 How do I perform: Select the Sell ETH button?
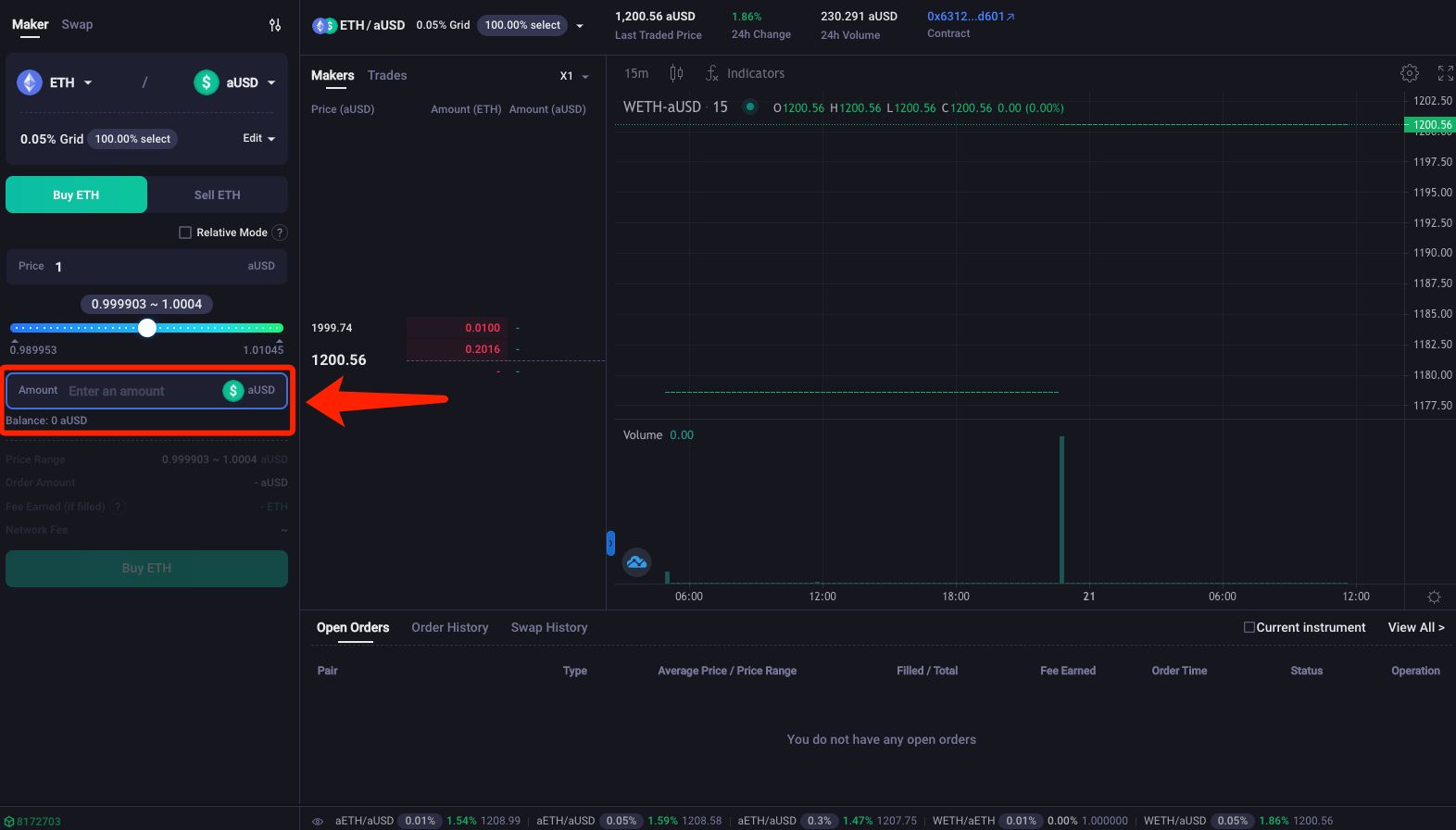tap(217, 195)
